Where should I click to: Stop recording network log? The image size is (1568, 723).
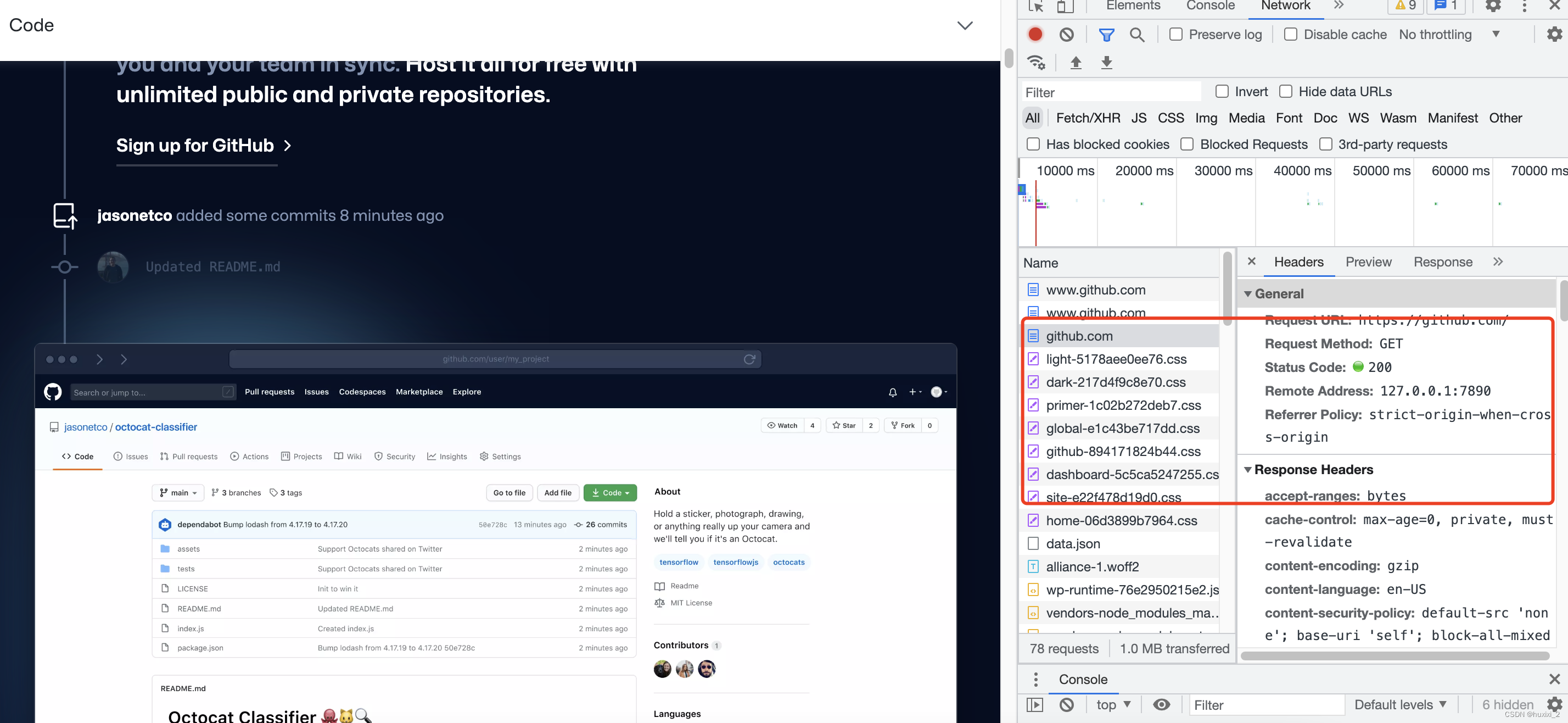[x=1035, y=34]
